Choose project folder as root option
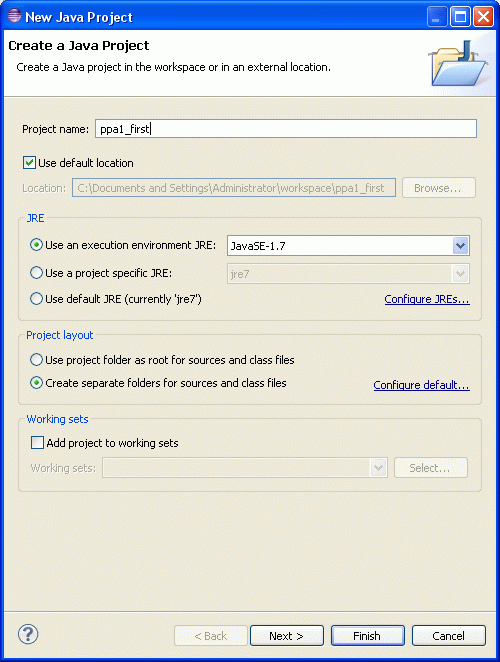Image resolution: width=500 pixels, height=662 pixels. click(x=36, y=360)
